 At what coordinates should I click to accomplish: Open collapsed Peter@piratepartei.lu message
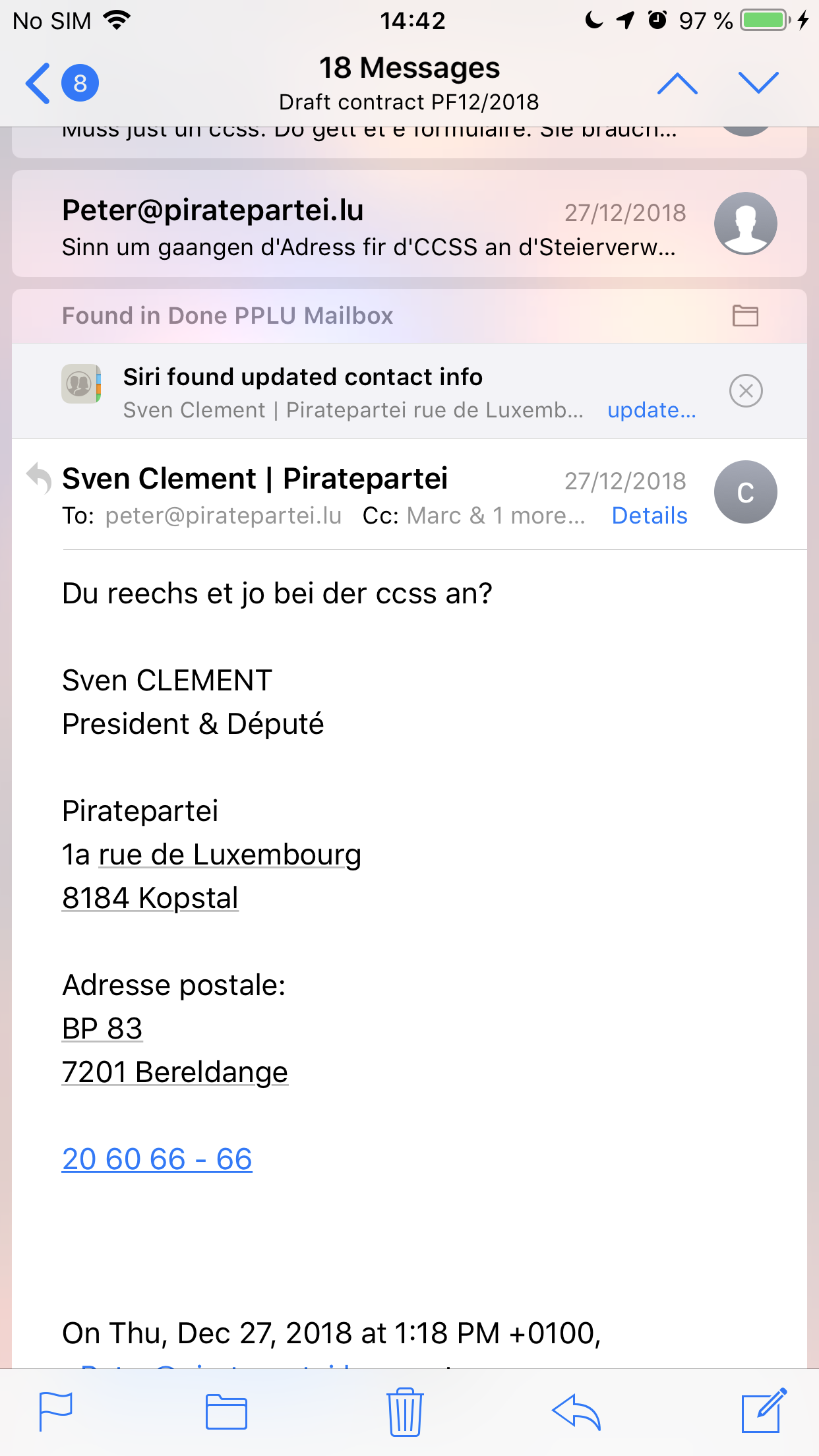pos(369,226)
